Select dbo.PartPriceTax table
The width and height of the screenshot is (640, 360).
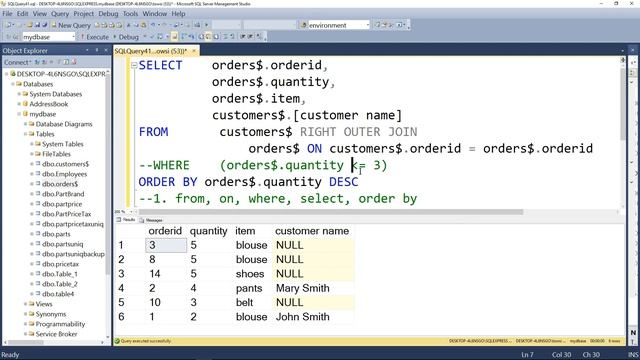(x=67, y=214)
